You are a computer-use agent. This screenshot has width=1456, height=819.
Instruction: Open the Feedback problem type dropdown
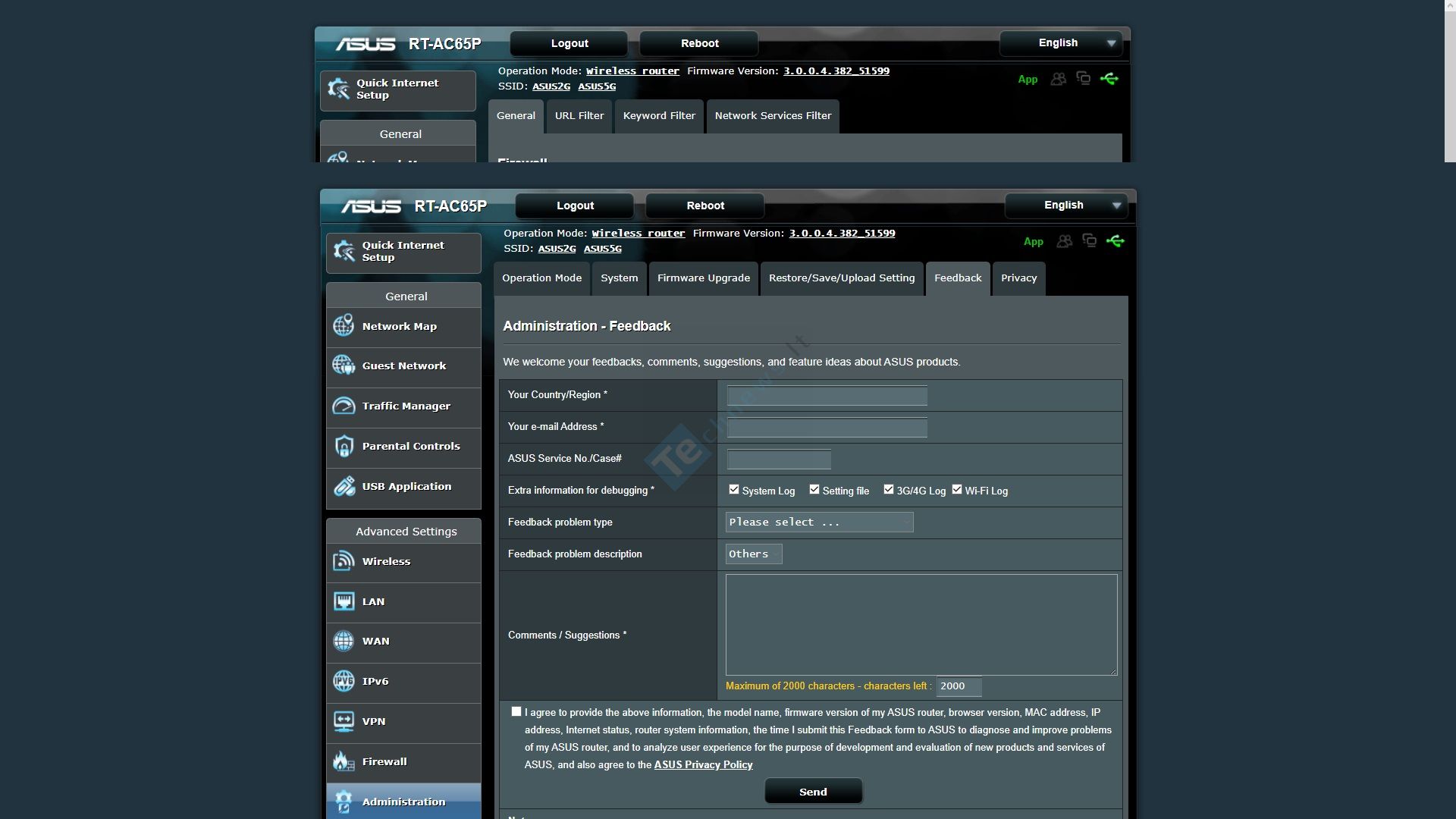click(819, 522)
